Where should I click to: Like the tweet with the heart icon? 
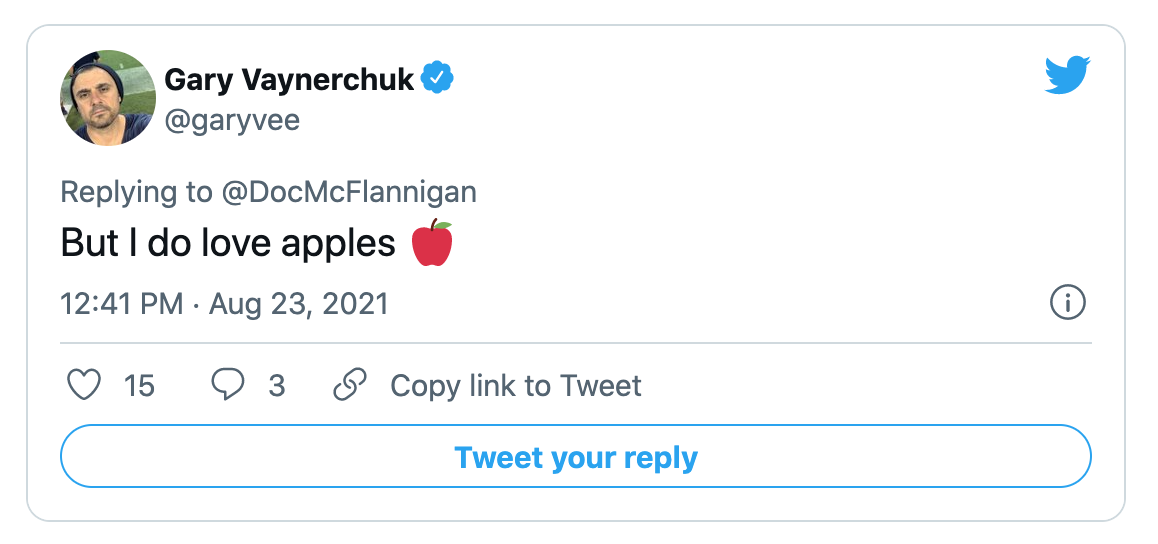point(84,385)
